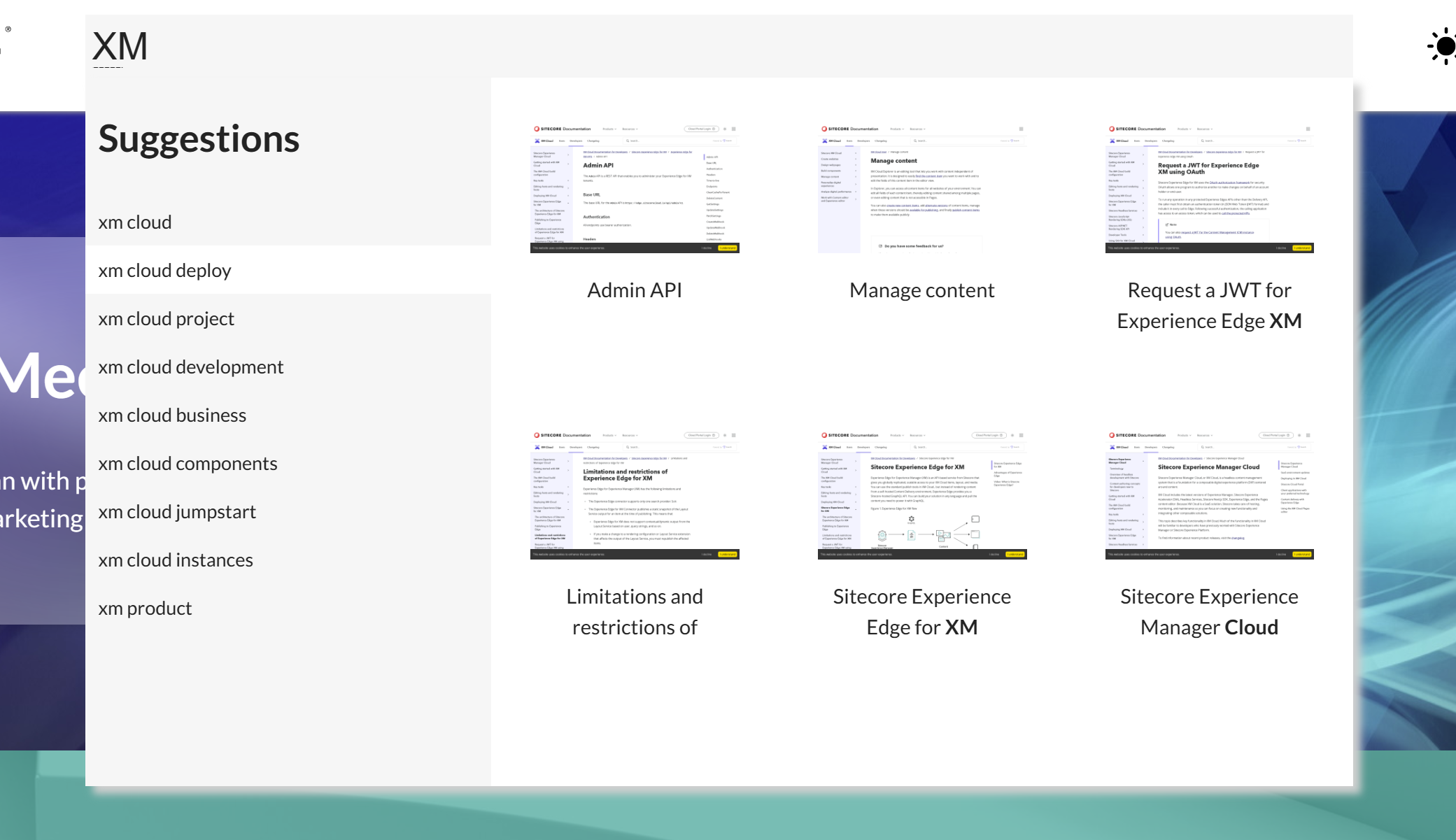The height and width of the screenshot is (840, 1456).
Task: Pick the 'xm cloud project' suggestion
Action: [x=288, y=318]
